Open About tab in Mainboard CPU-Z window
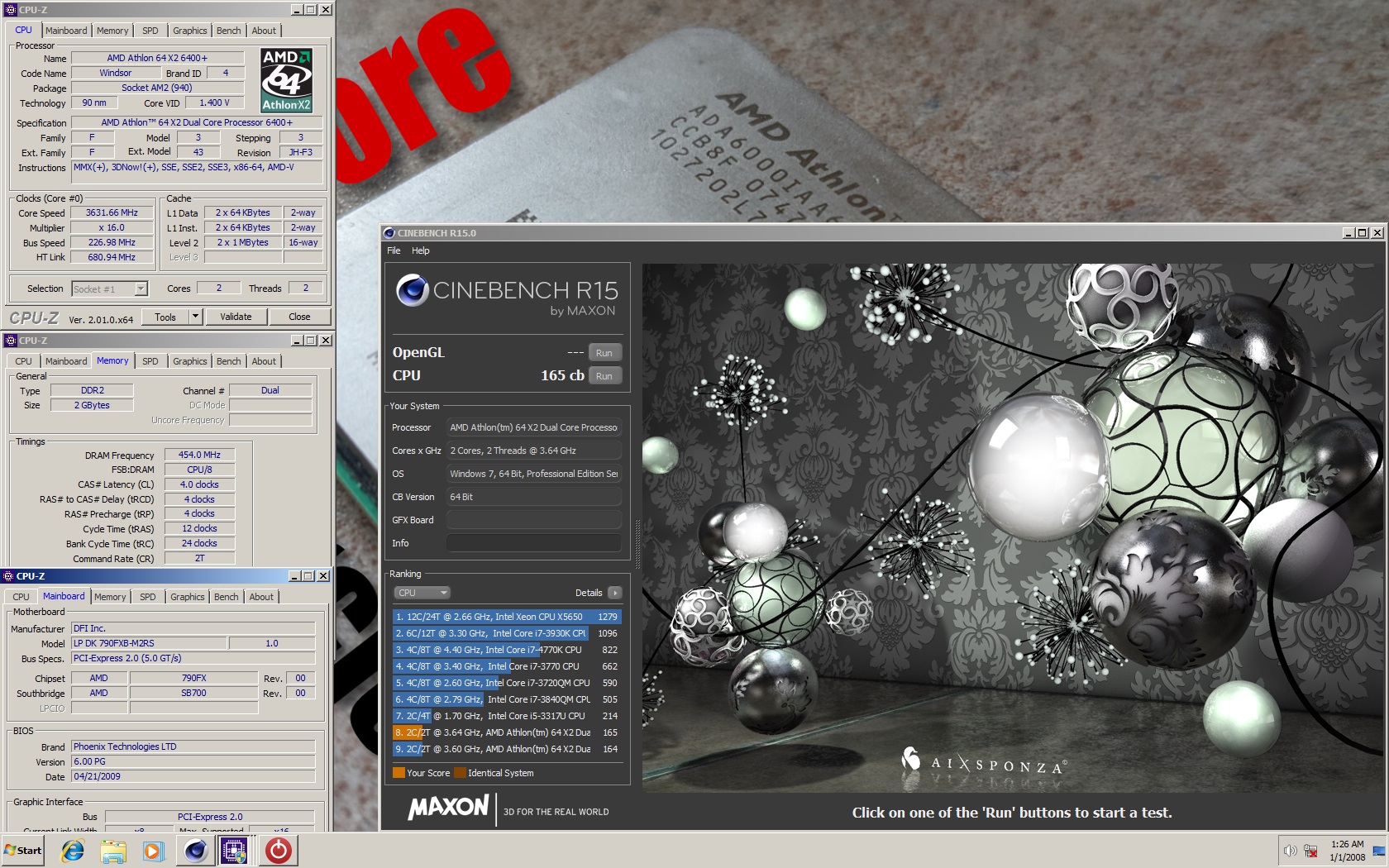This screenshot has width=1389, height=868. coord(261,597)
